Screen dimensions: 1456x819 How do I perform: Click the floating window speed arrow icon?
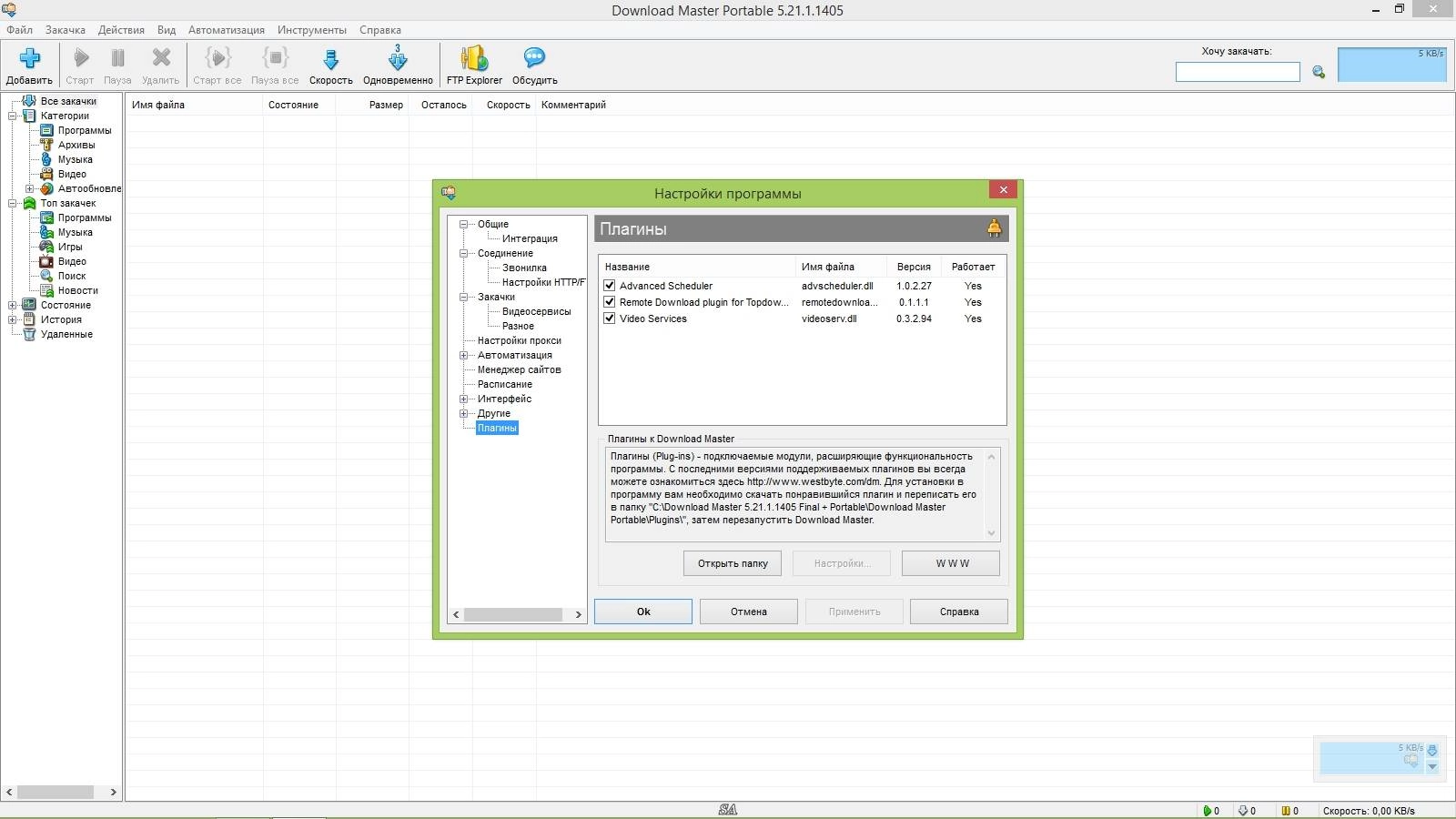click(x=1432, y=751)
